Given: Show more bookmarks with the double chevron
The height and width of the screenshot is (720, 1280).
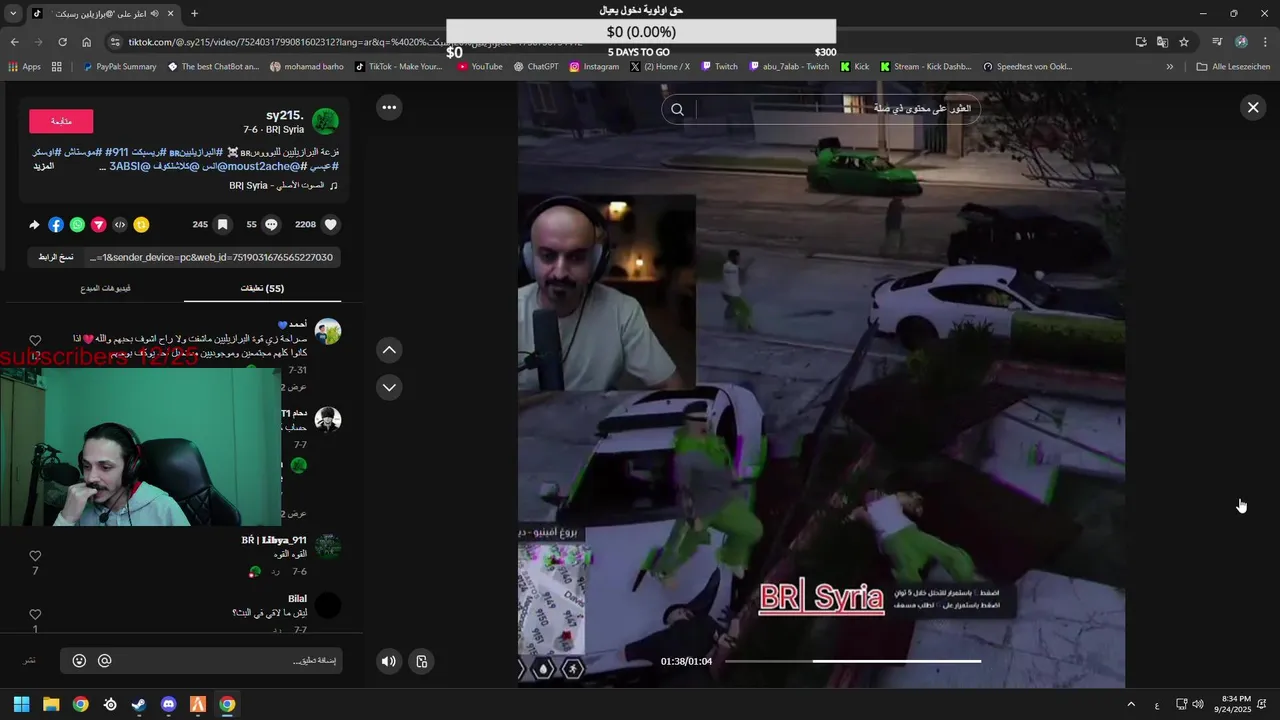Looking at the screenshot, I should (1170, 67).
